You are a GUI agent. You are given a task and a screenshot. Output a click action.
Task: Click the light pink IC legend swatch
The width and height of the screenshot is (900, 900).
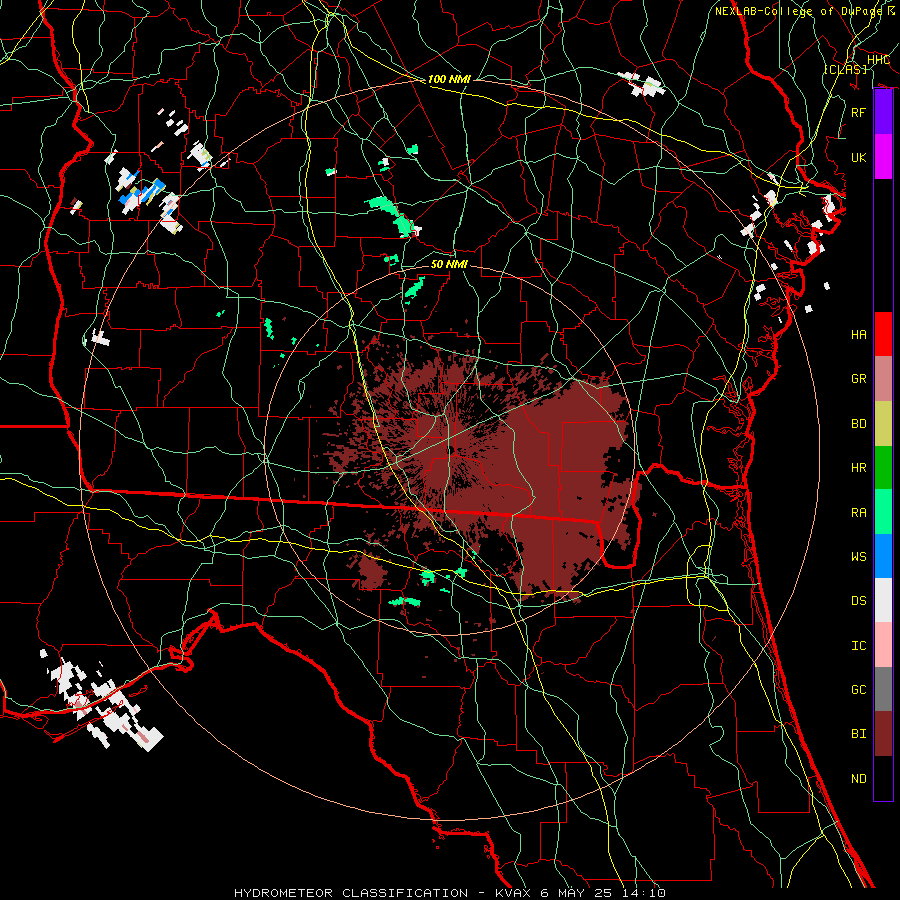(883, 645)
